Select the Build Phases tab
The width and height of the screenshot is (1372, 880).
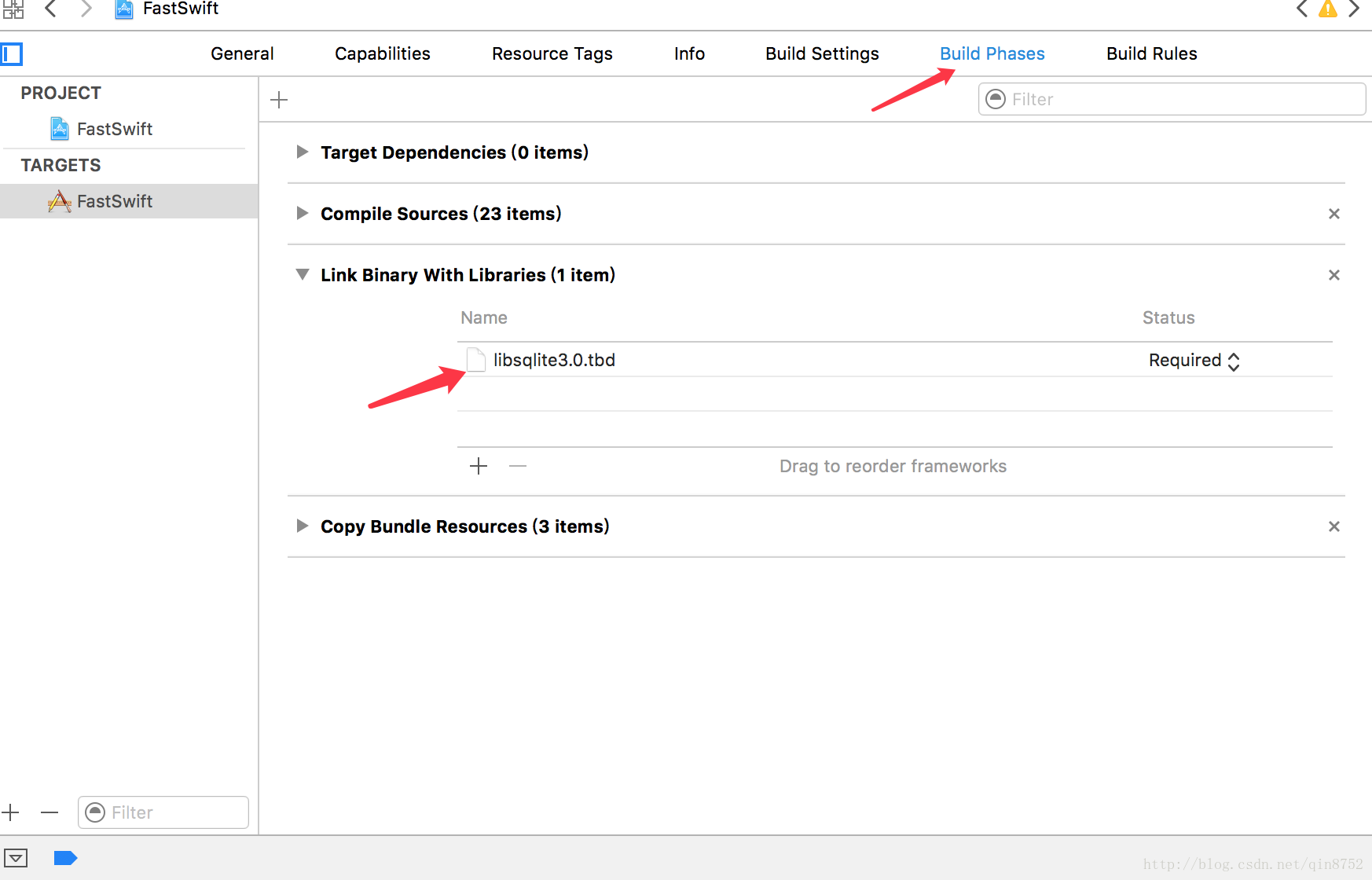992,53
